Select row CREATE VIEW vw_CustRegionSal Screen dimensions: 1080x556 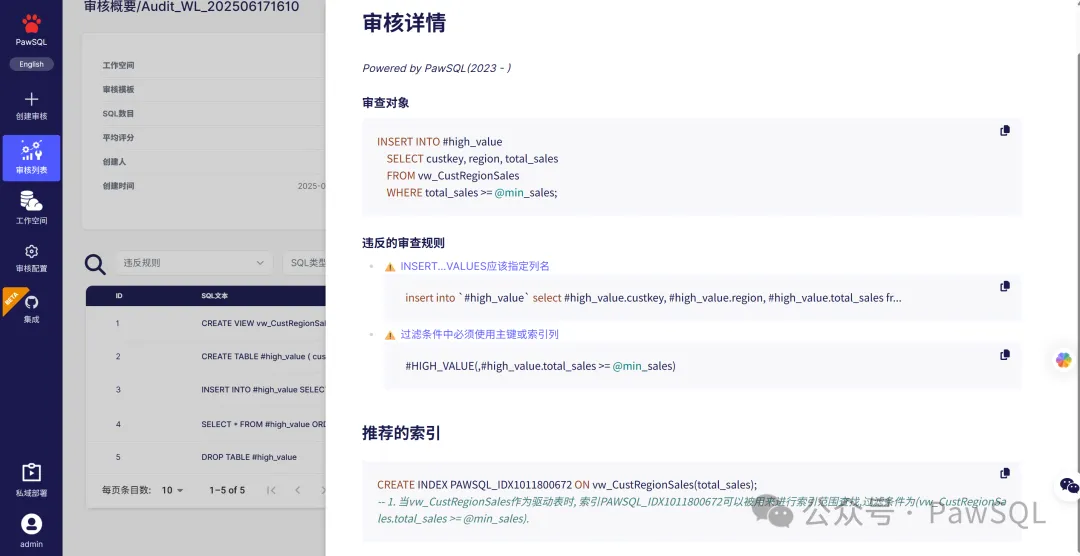(x=205, y=323)
